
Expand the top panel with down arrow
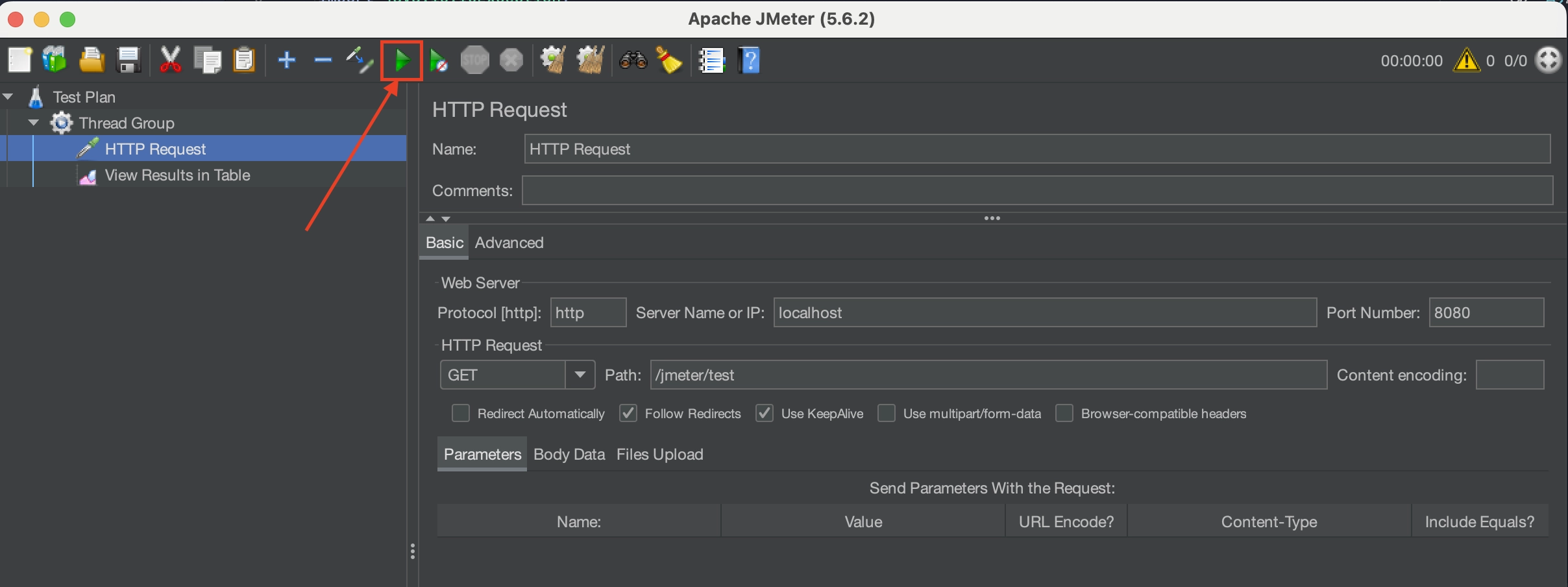[x=446, y=218]
